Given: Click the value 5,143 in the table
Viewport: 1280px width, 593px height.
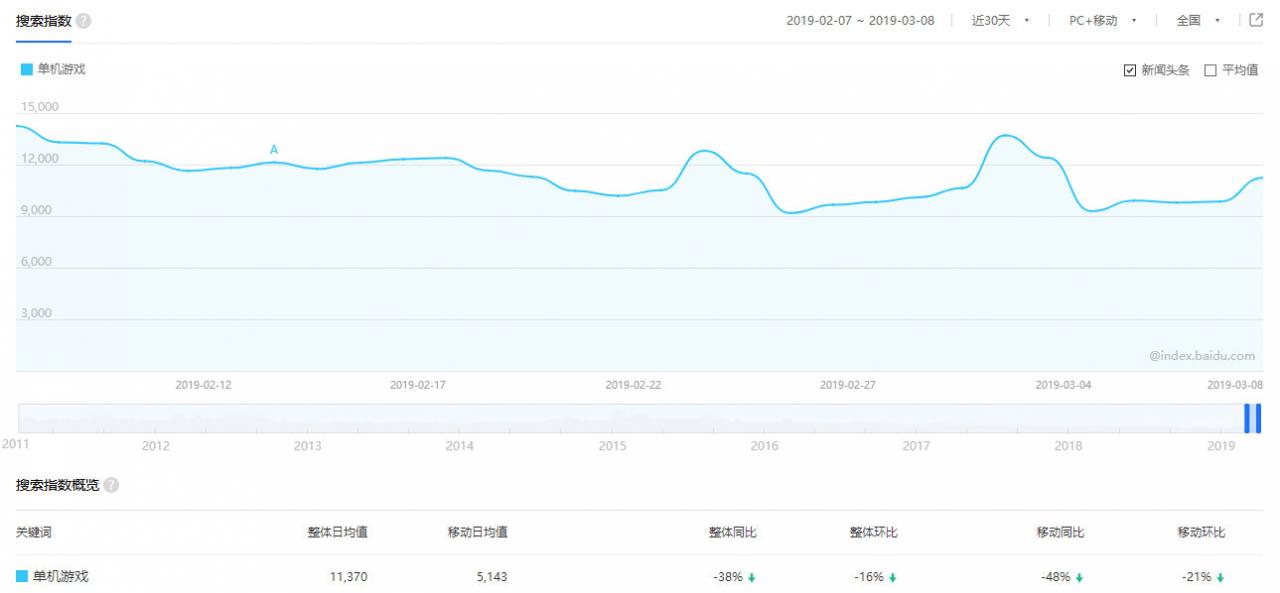Looking at the screenshot, I should [491, 577].
